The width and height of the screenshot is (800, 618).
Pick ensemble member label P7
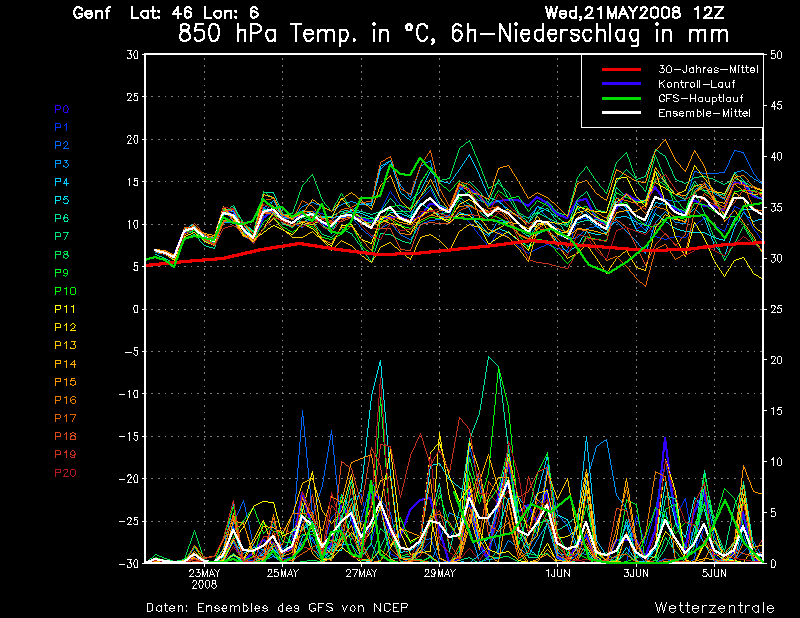point(62,236)
